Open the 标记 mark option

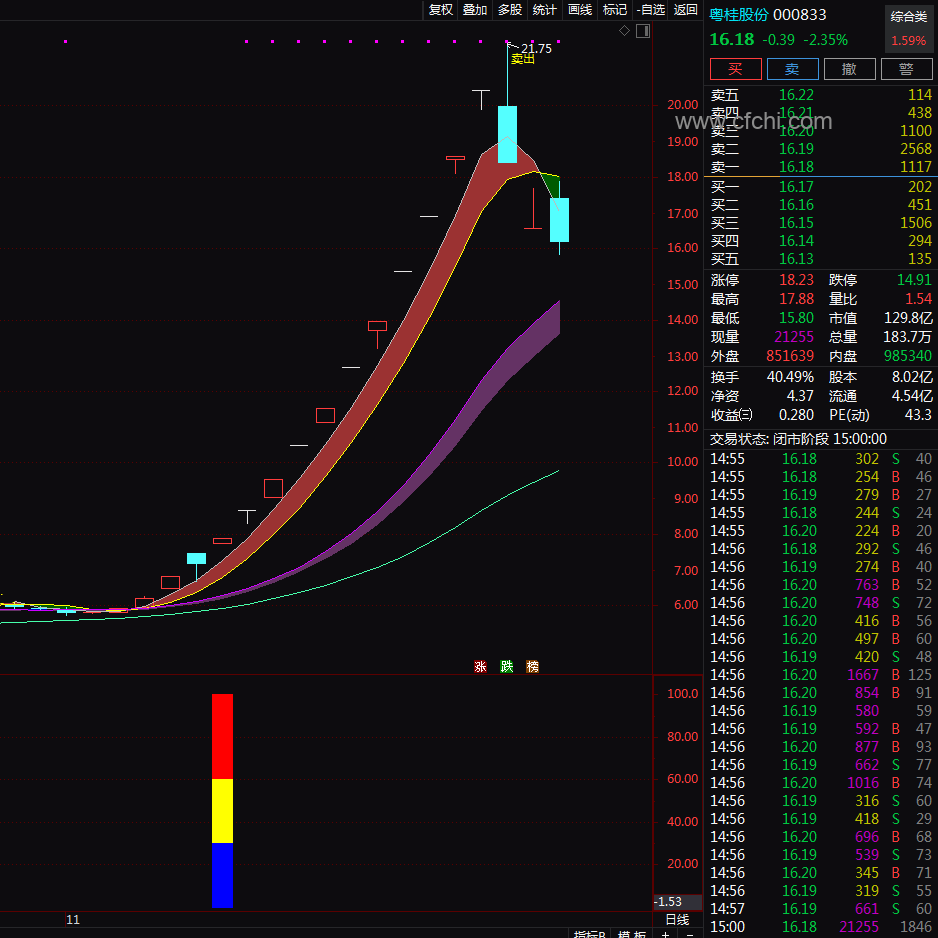614,10
